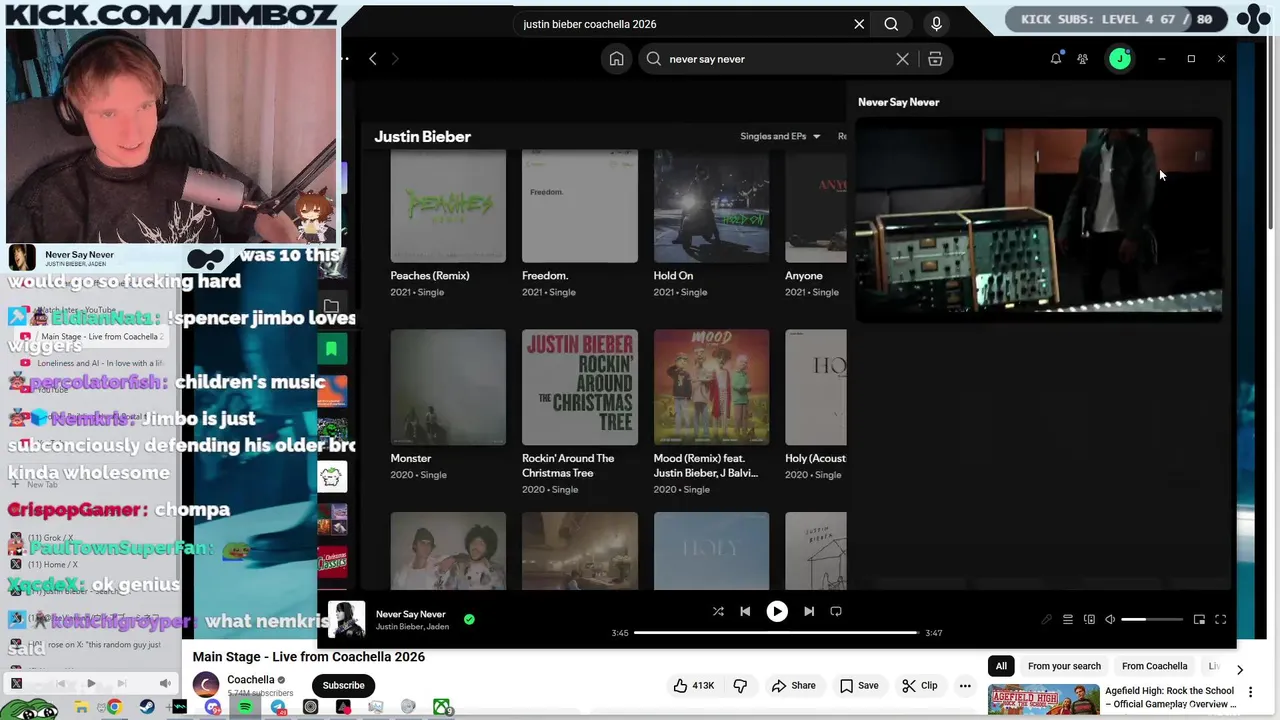This screenshot has height=720, width=1280.
Task: Open the Spotify profile avatar 'J'
Action: pyautogui.click(x=1120, y=59)
